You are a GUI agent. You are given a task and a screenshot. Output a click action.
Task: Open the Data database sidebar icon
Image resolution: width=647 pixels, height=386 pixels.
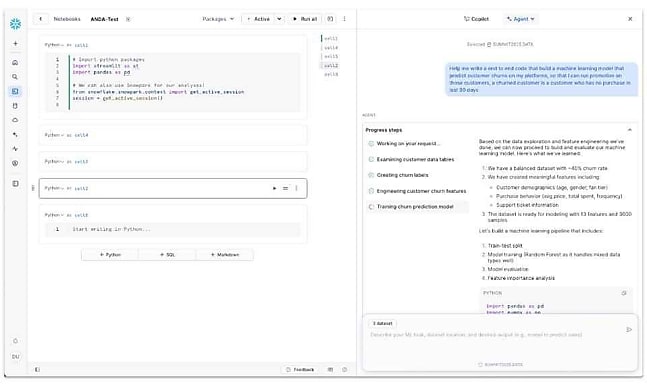[15, 106]
